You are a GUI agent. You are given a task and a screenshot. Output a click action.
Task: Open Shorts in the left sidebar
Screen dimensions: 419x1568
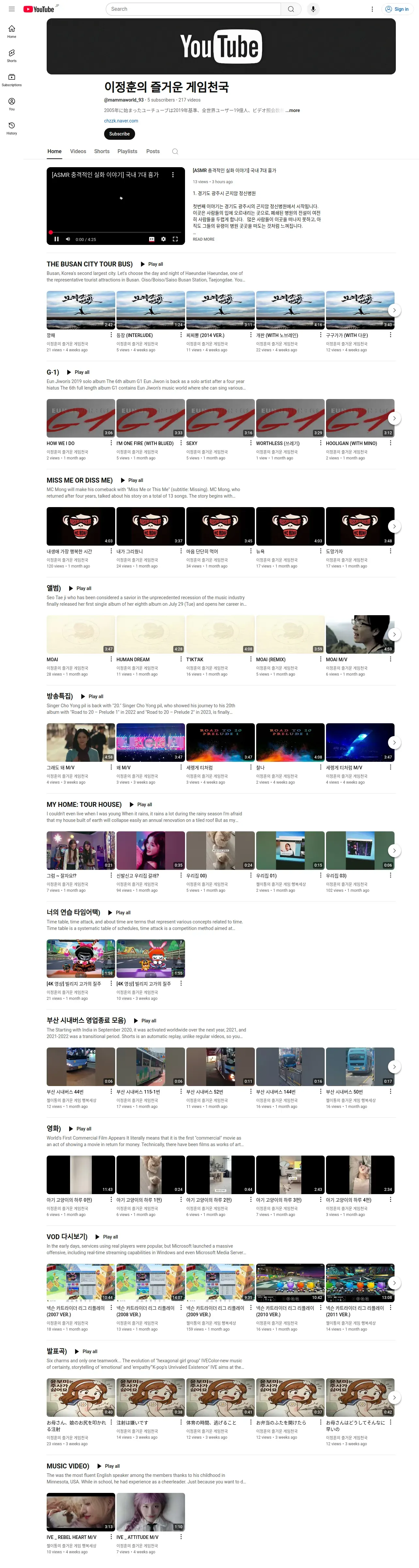(11, 56)
